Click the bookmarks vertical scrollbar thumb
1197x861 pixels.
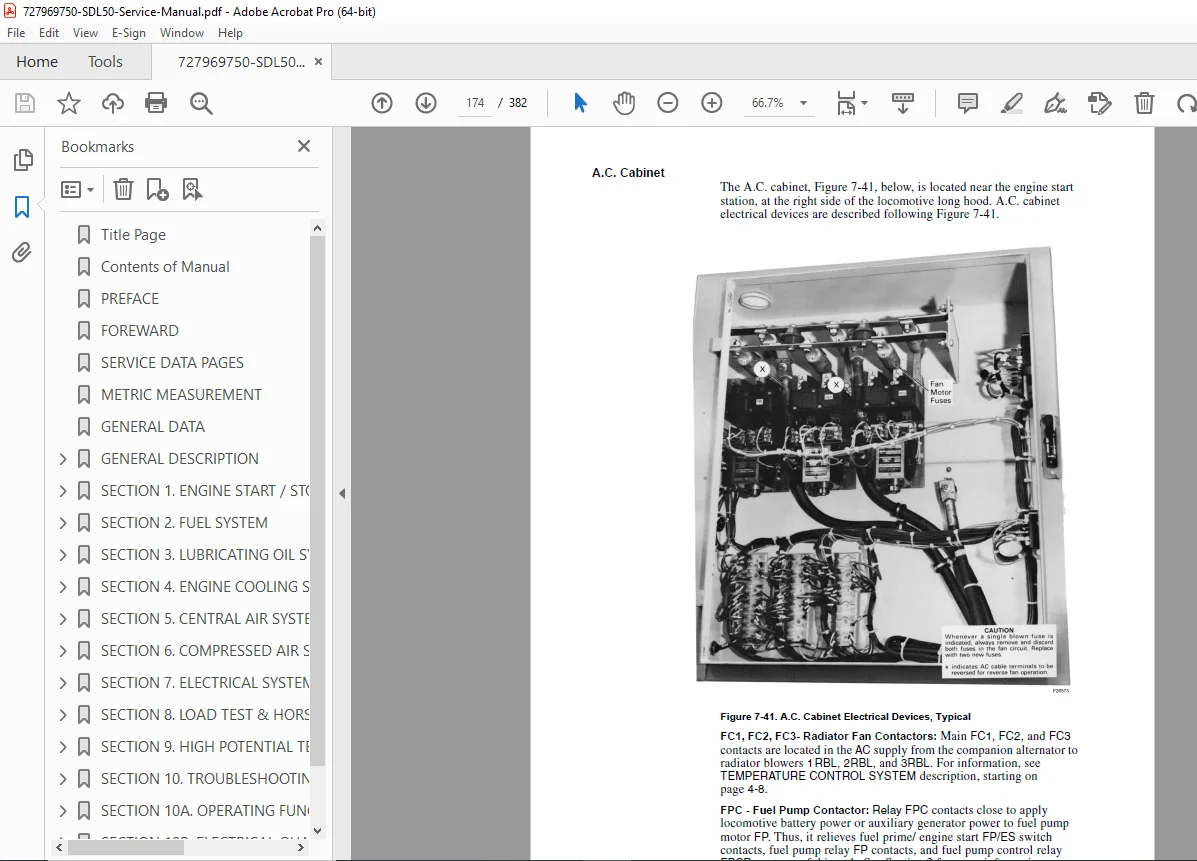pos(318,500)
